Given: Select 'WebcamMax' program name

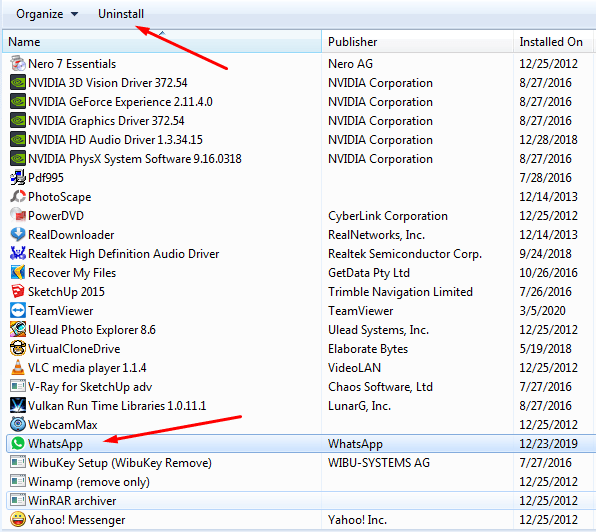Looking at the screenshot, I should click(63, 425).
